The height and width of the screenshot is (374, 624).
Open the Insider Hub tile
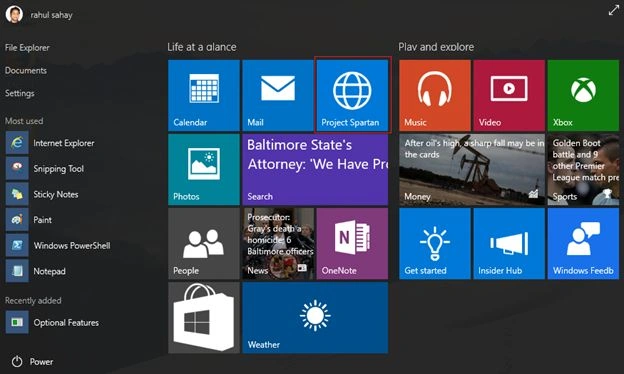click(509, 243)
